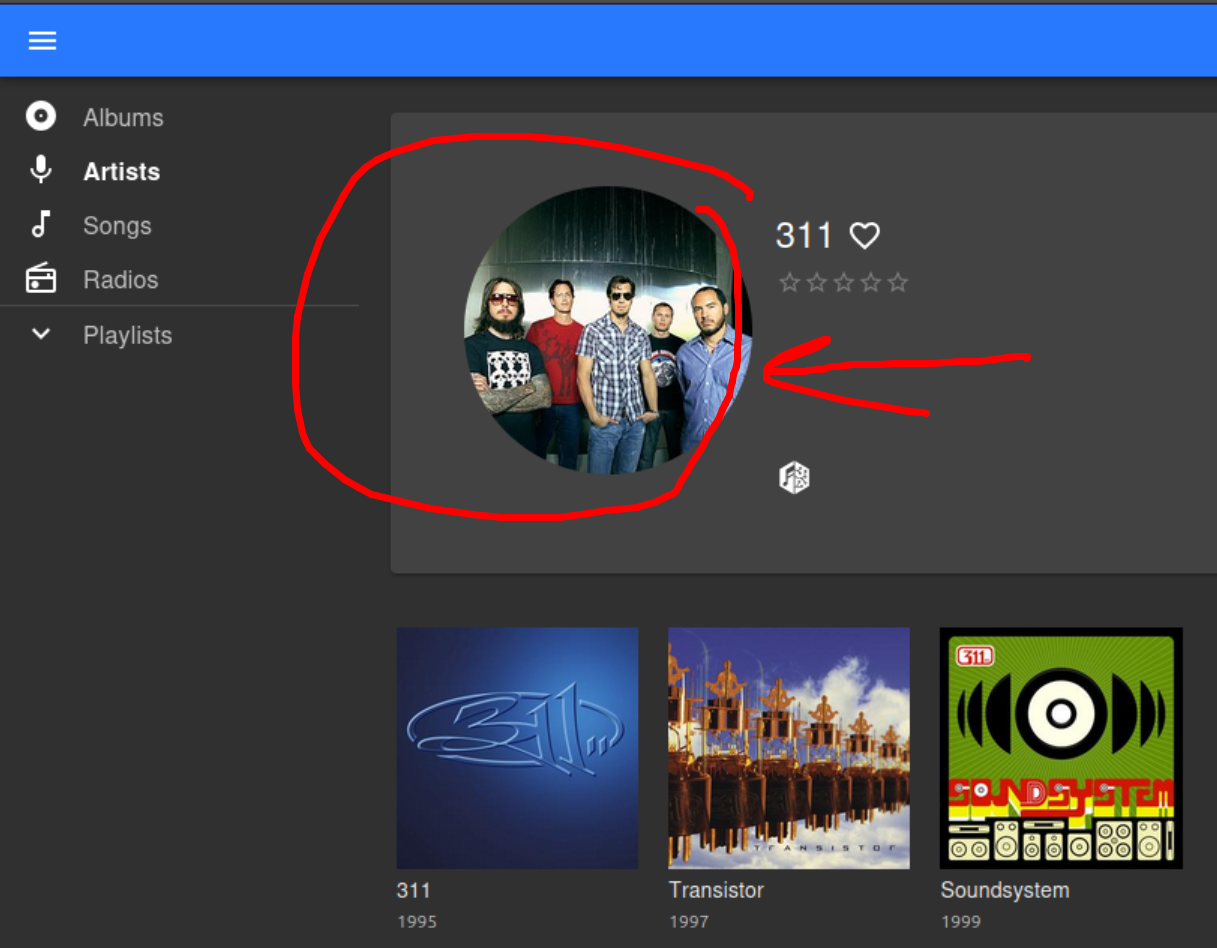Open the Transistor album title link
This screenshot has height=948, width=1217.
(716, 890)
